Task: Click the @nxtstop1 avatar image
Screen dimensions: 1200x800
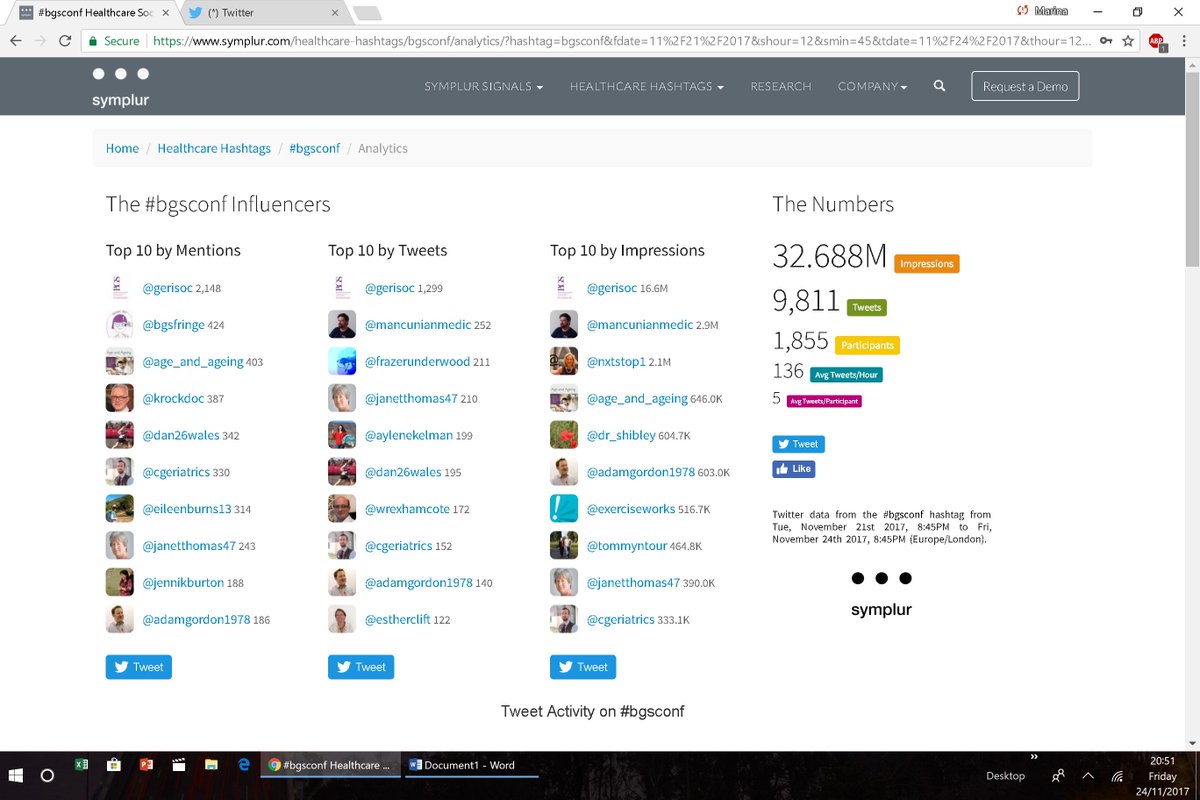Action: coord(564,361)
